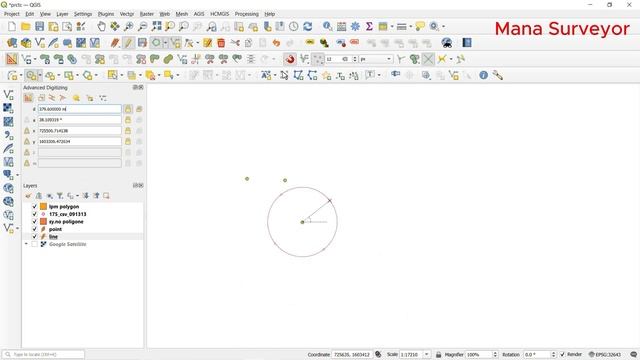Click the blue information circle icon
Viewport: 640px width, 360px height.
click(484, 75)
